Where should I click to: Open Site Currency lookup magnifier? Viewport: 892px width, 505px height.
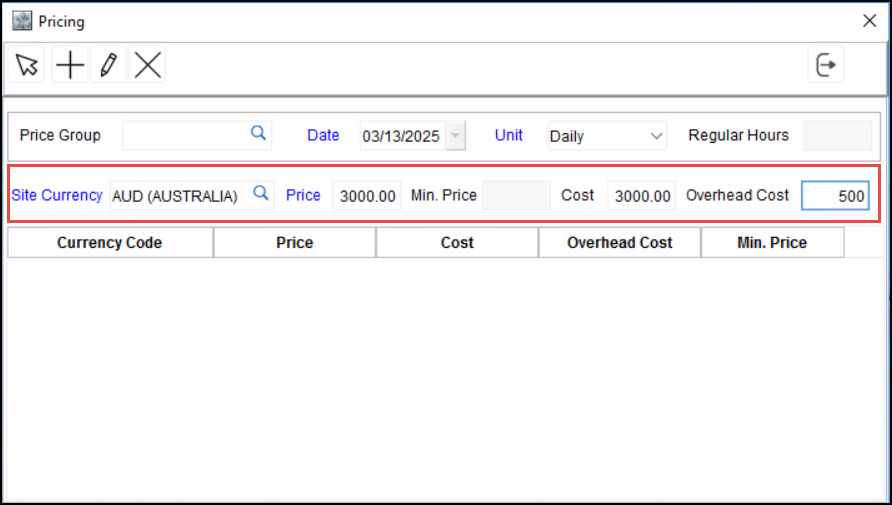(x=261, y=194)
